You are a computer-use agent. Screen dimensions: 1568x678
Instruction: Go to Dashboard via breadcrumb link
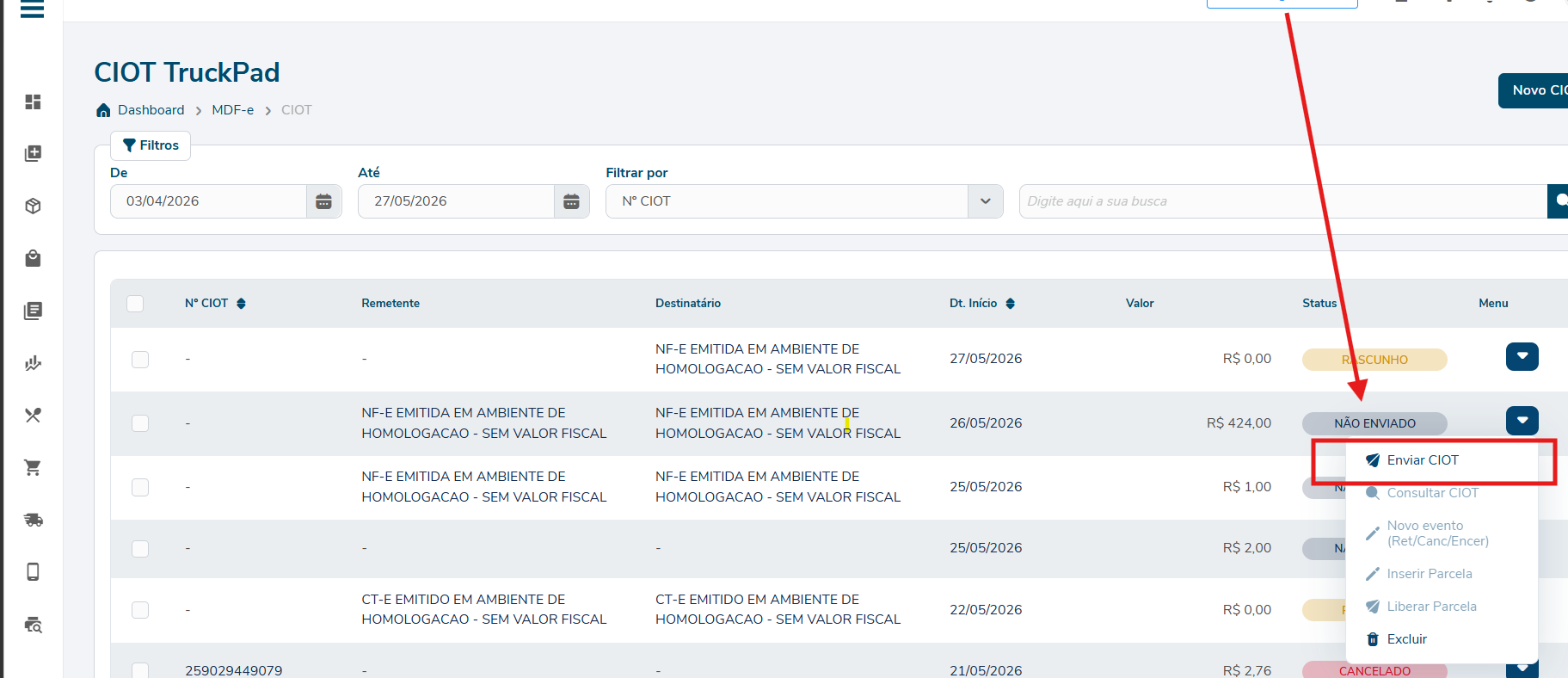point(151,110)
